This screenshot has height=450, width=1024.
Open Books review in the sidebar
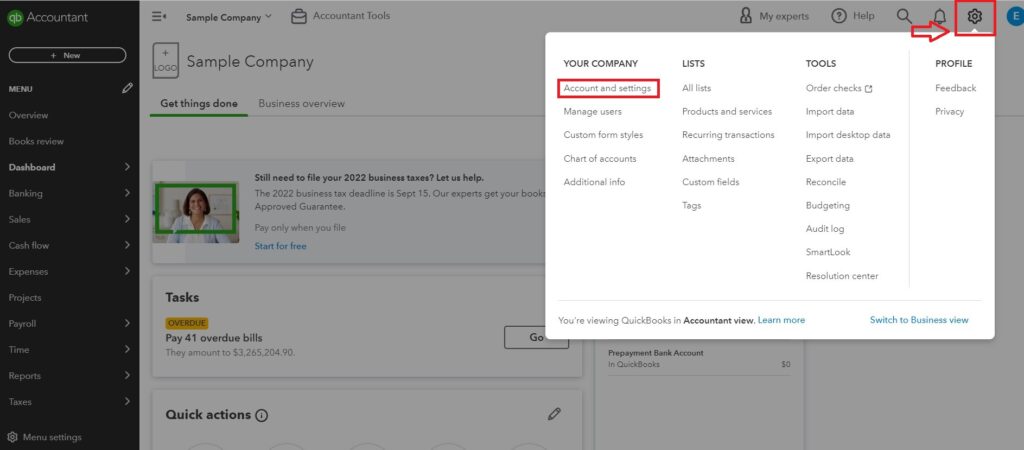click(x=36, y=141)
